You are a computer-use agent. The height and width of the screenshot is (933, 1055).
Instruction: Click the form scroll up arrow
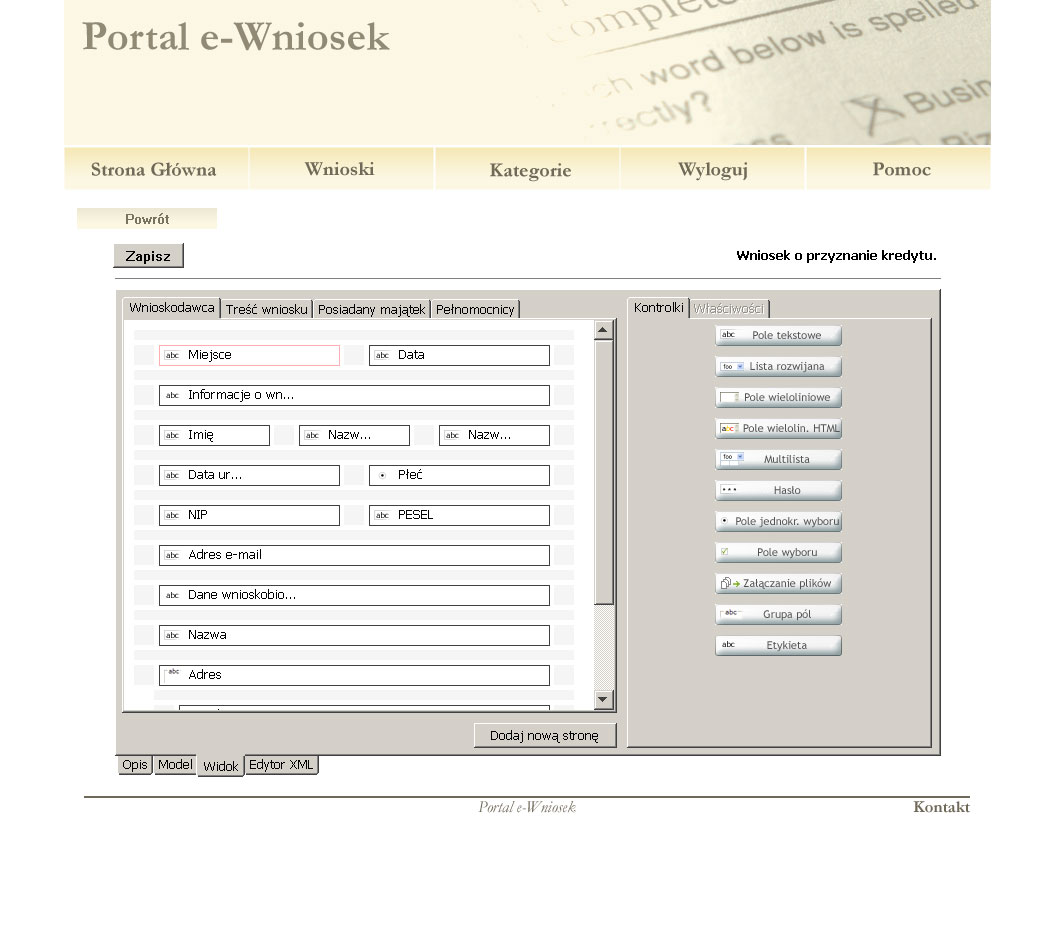coord(603,330)
